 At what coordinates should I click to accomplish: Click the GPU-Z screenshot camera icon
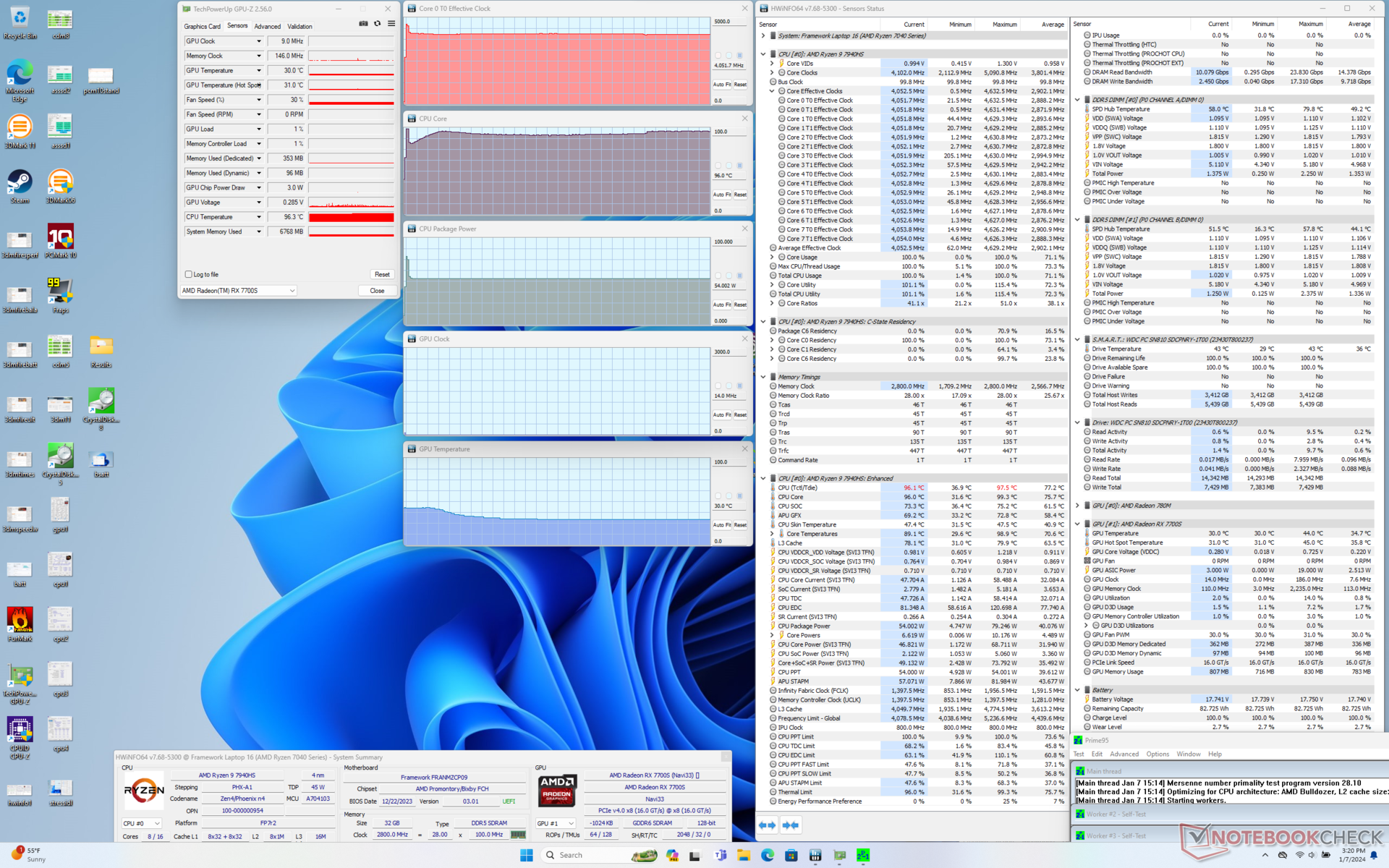[363, 24]
